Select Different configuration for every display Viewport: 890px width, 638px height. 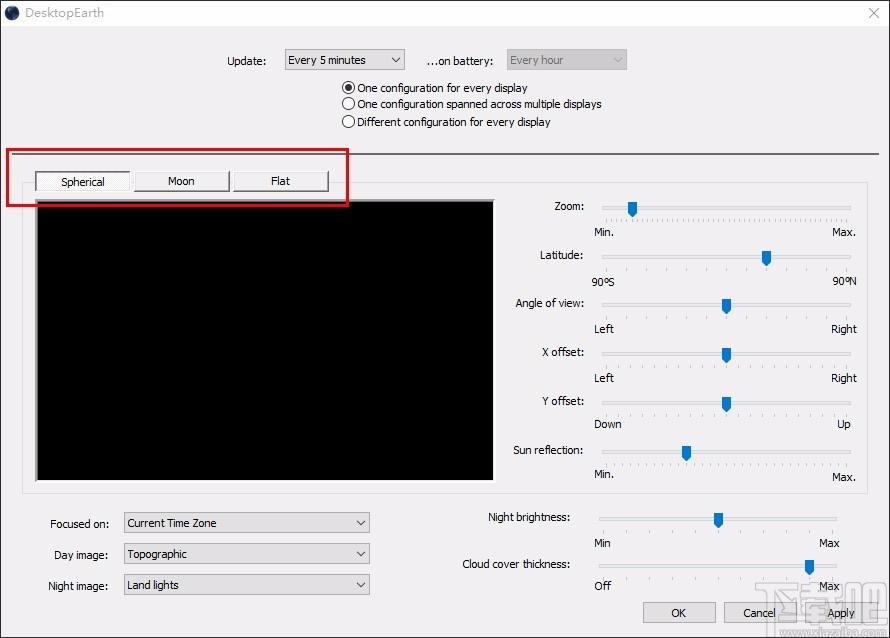446,122
